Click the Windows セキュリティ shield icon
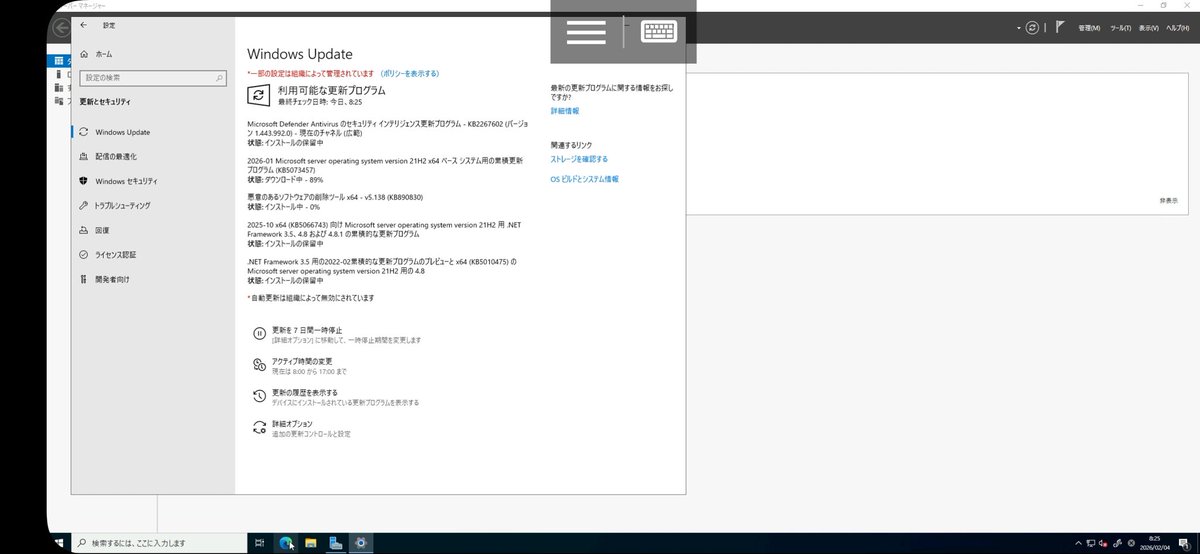1200x554 pixels. (x=85, y=181)
